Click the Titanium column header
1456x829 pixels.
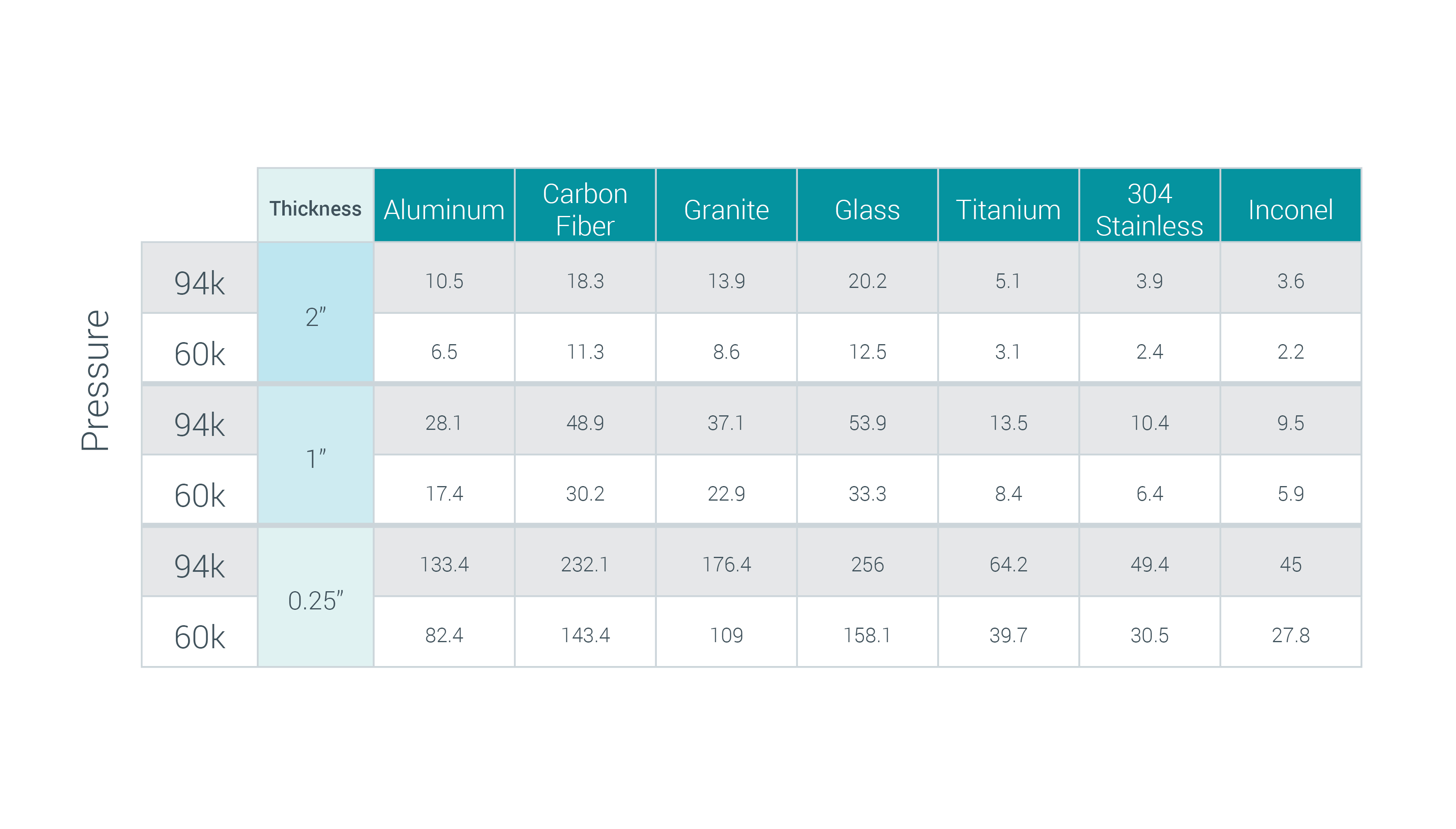tap(1008, 209)
